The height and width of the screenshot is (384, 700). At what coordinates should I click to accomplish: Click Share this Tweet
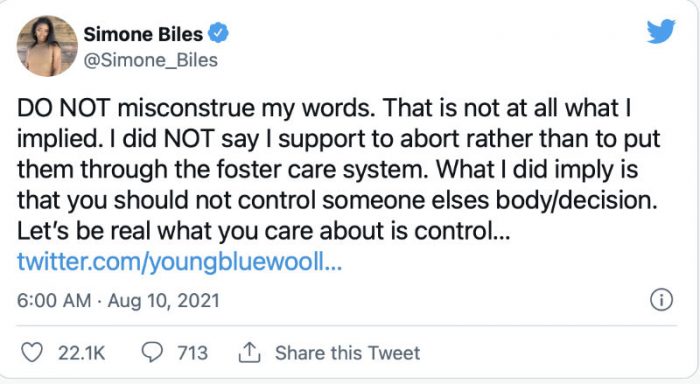pyautogui.click(x=347, y=353)
